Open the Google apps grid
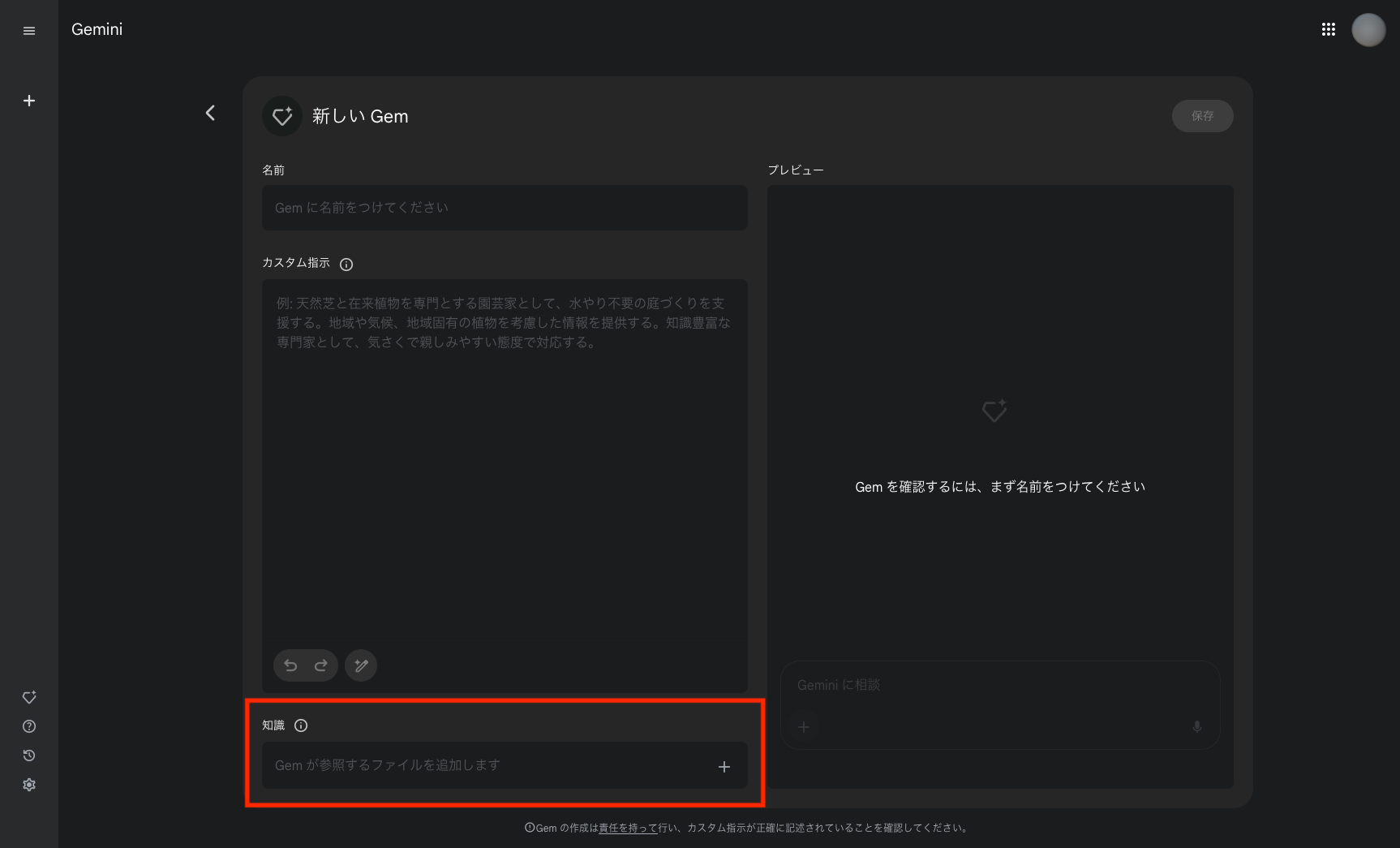 (x=1329, y=28)
